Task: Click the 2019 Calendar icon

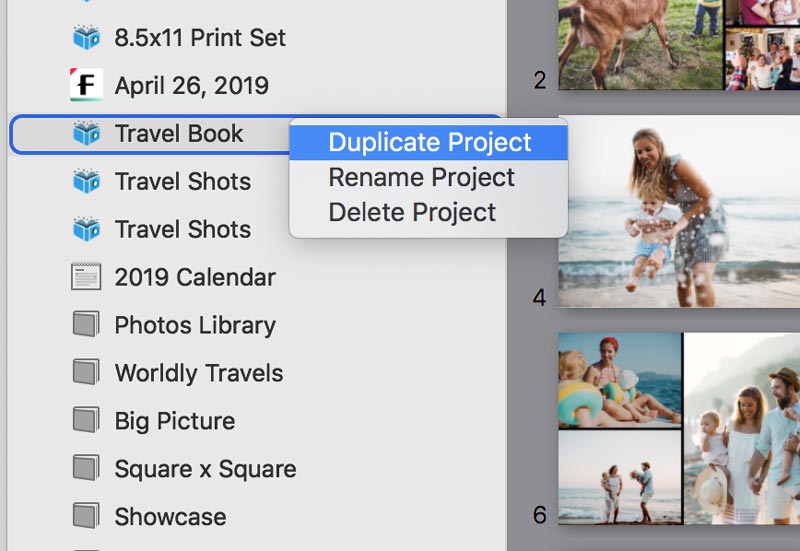Action: click(86, 277)
